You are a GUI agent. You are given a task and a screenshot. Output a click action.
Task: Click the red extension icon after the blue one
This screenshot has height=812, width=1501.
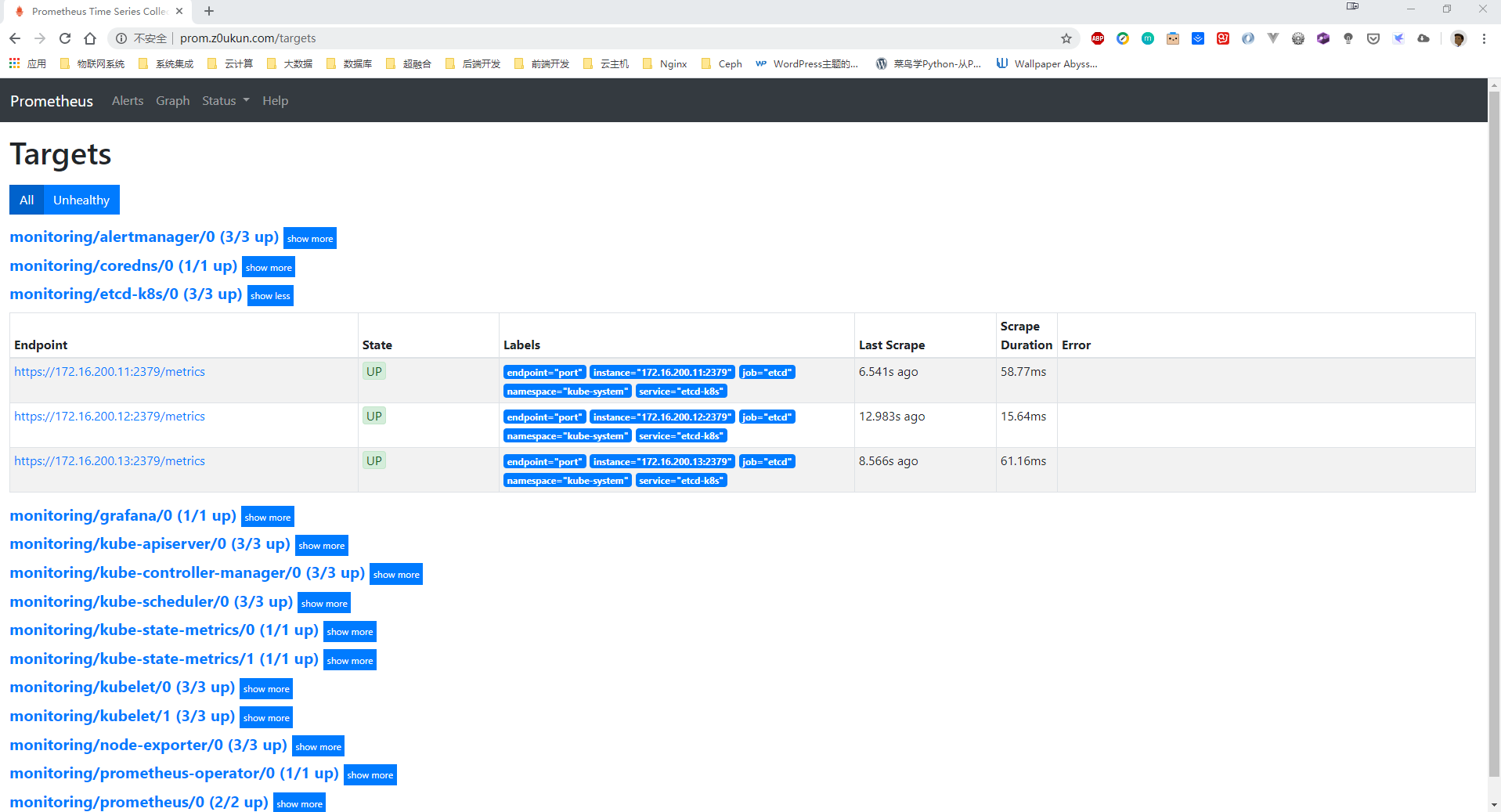pyautogui.click(x=1223, y=38)
